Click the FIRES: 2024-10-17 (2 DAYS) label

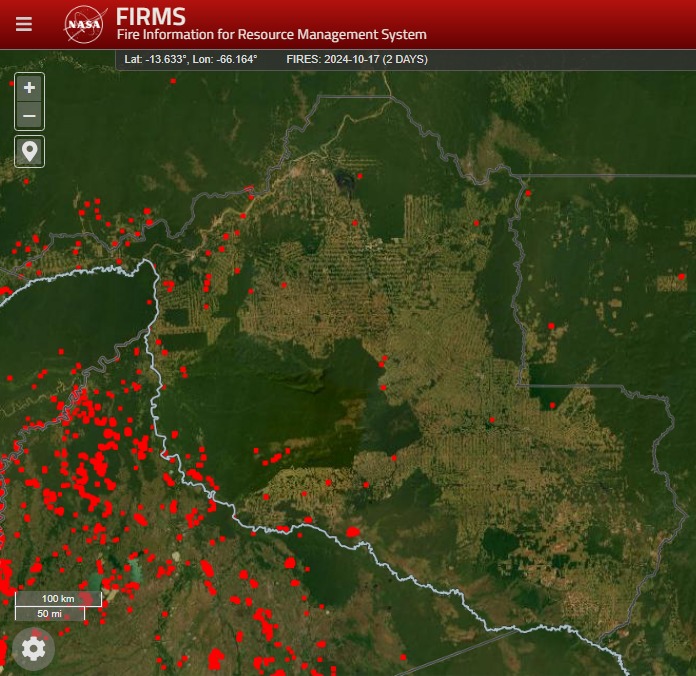tap(357, 59)
